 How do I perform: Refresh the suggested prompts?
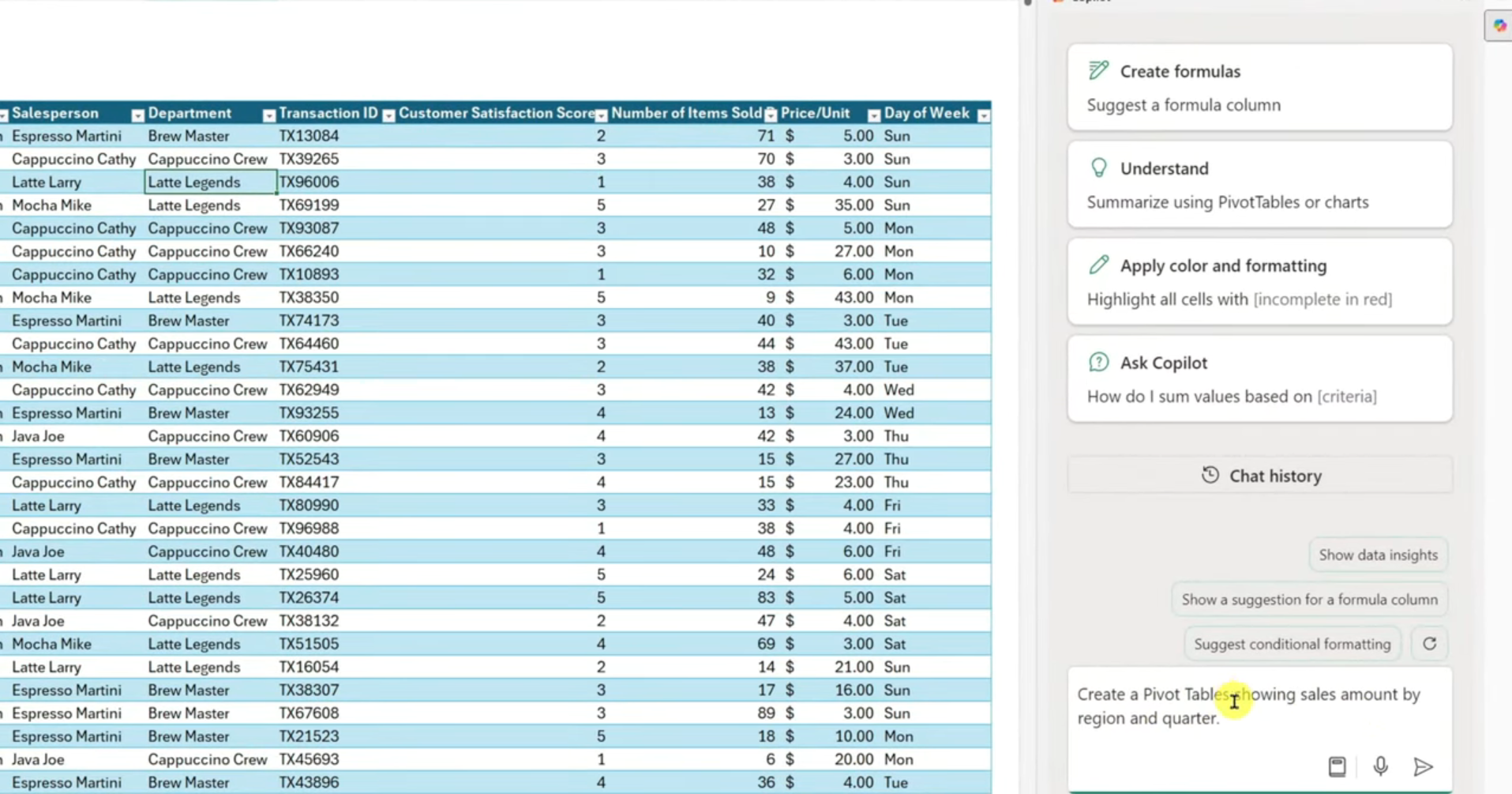point(1429,644)
